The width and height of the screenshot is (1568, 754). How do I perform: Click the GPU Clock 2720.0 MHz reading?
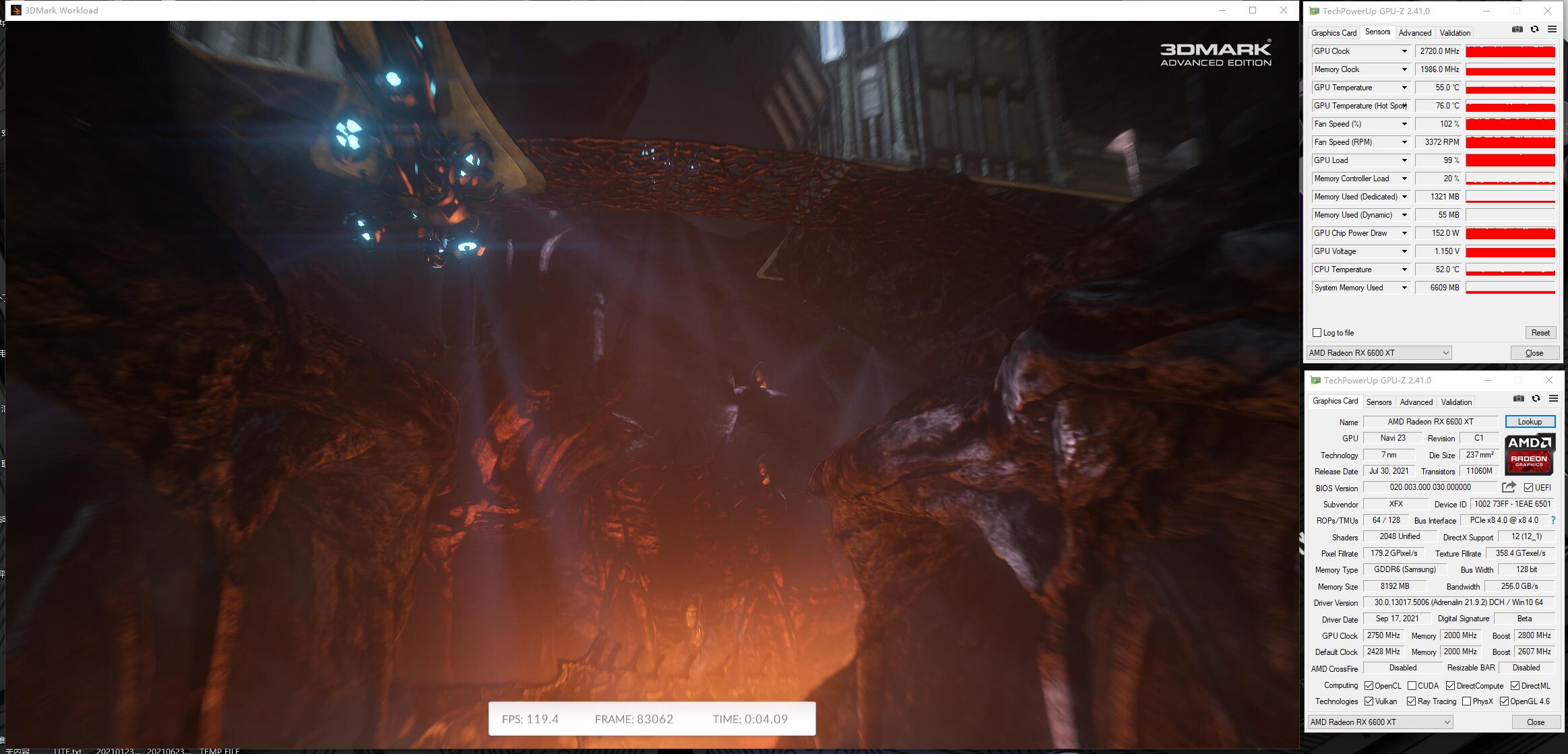pos(1438,51)
